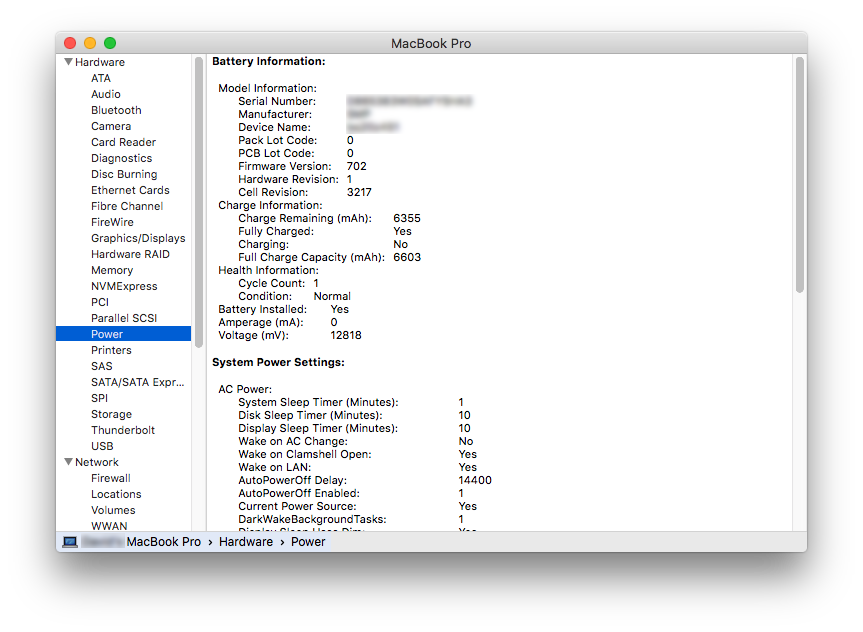Click MacBook Pro in the breadcrumb path

click(x=164, y=541)
